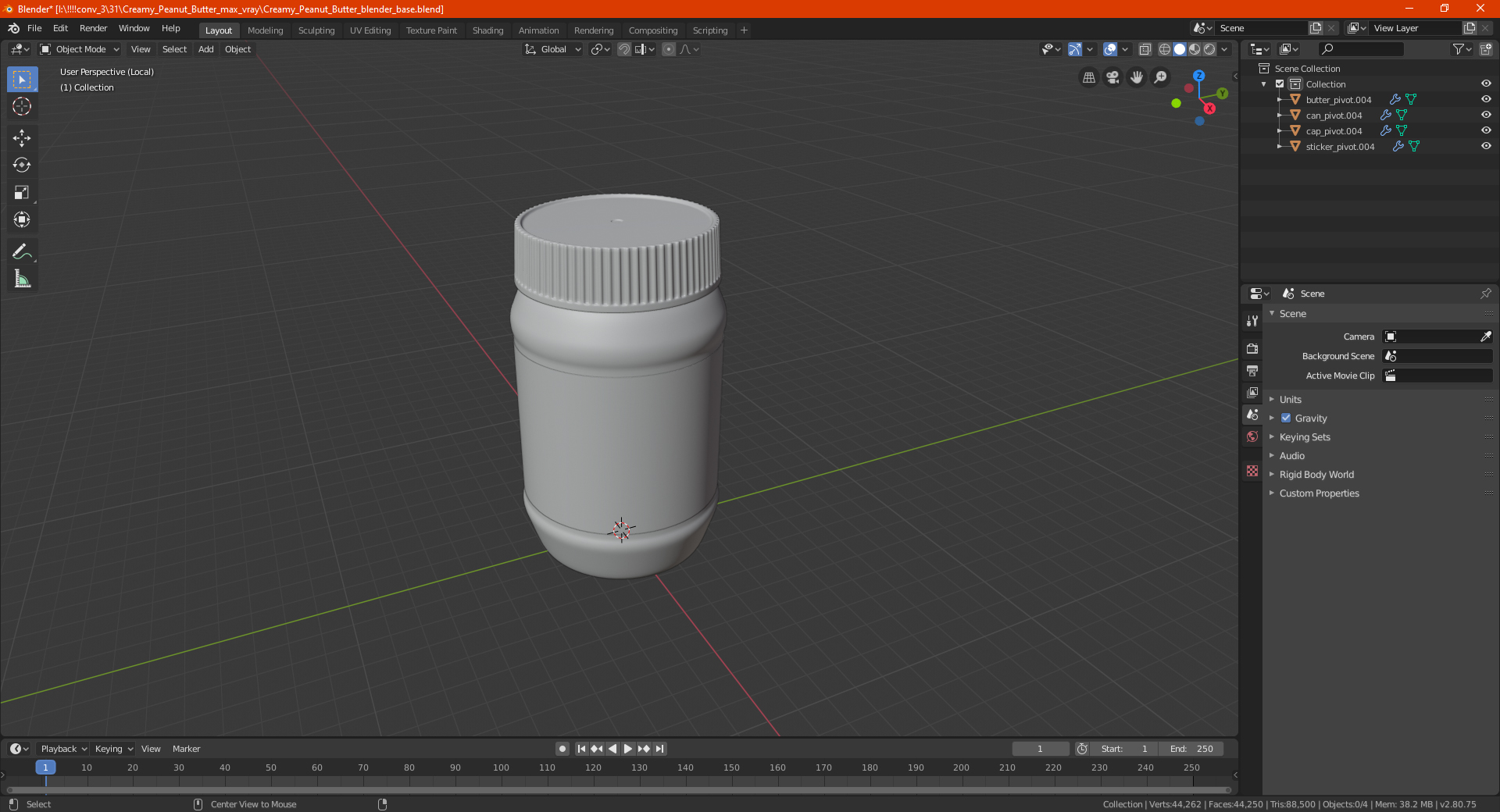The image size is (1500, 812).
Task: Click the zoom view magnifier icon
Action: (1161, 77)
